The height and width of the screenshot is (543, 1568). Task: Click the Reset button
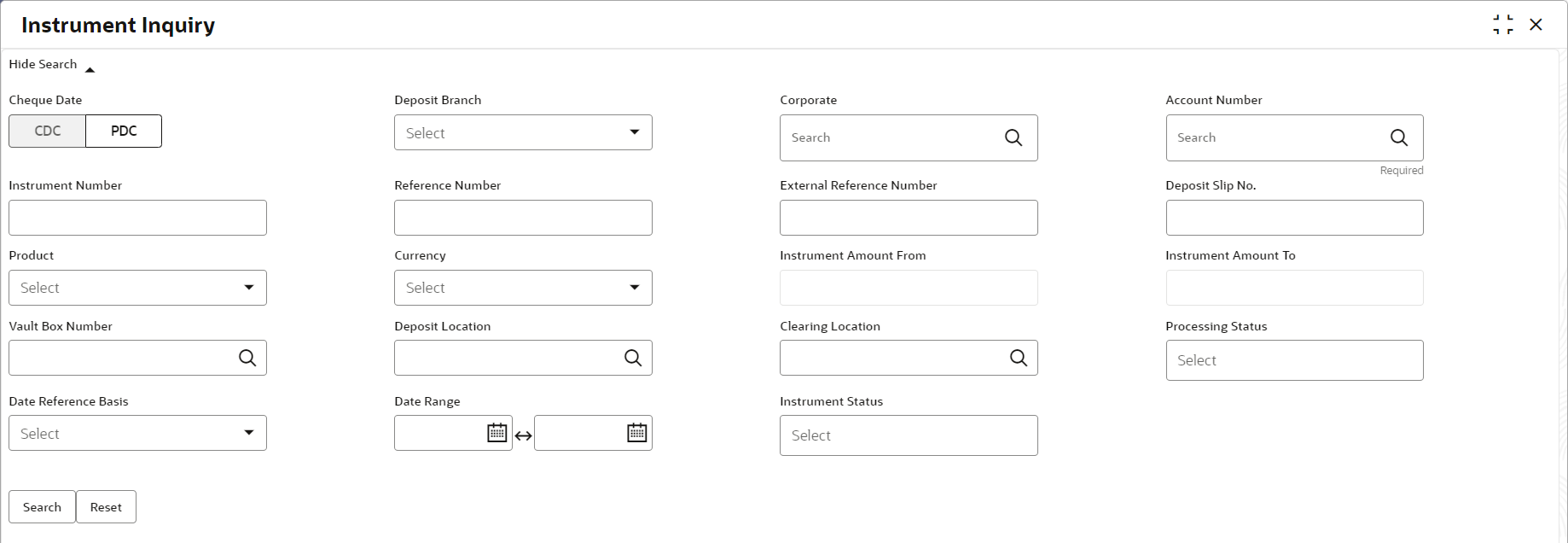coord(106,506)
